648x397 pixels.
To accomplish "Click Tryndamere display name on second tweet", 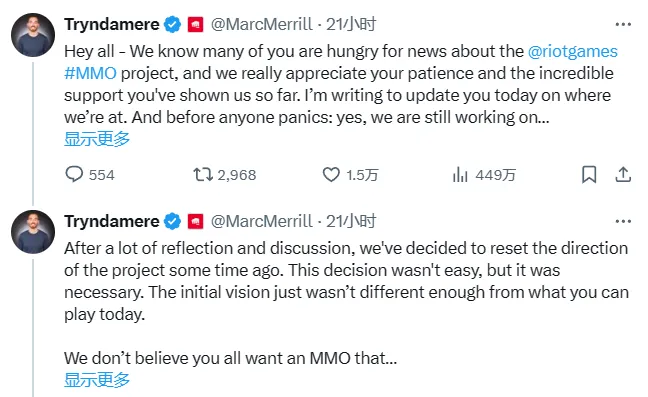I will [x=112, y=222].
